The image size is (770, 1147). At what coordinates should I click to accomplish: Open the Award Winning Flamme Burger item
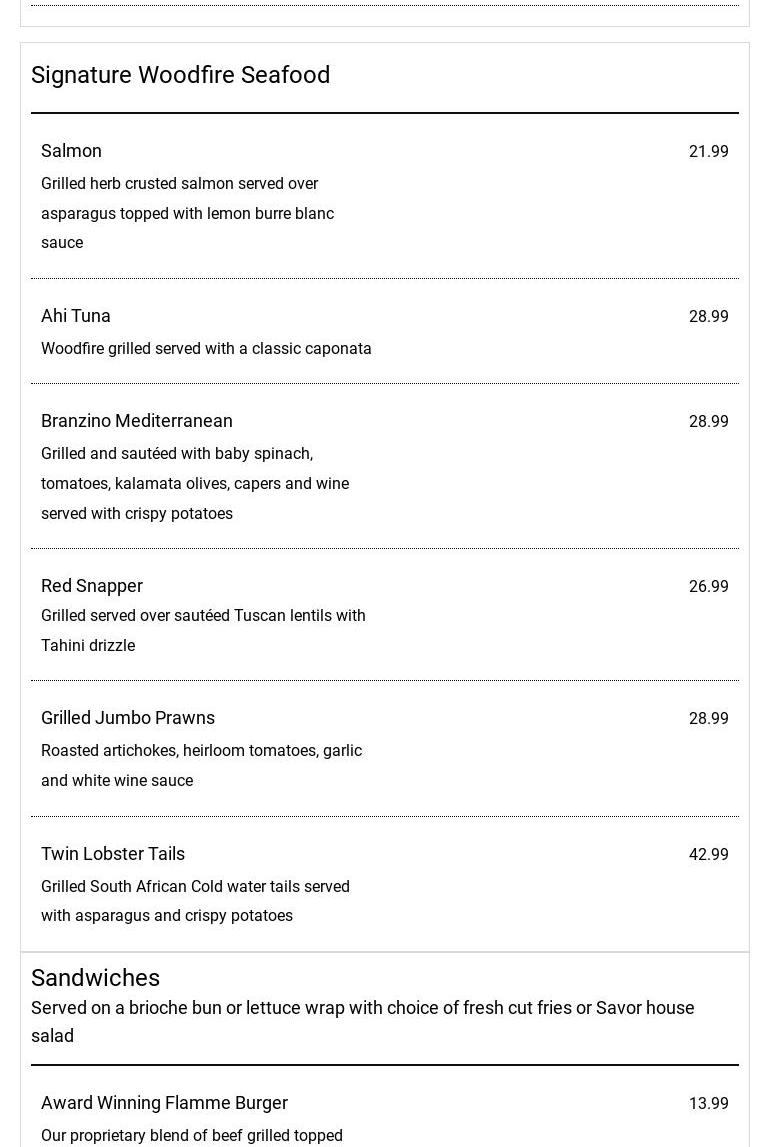[x=164, y=1103]
